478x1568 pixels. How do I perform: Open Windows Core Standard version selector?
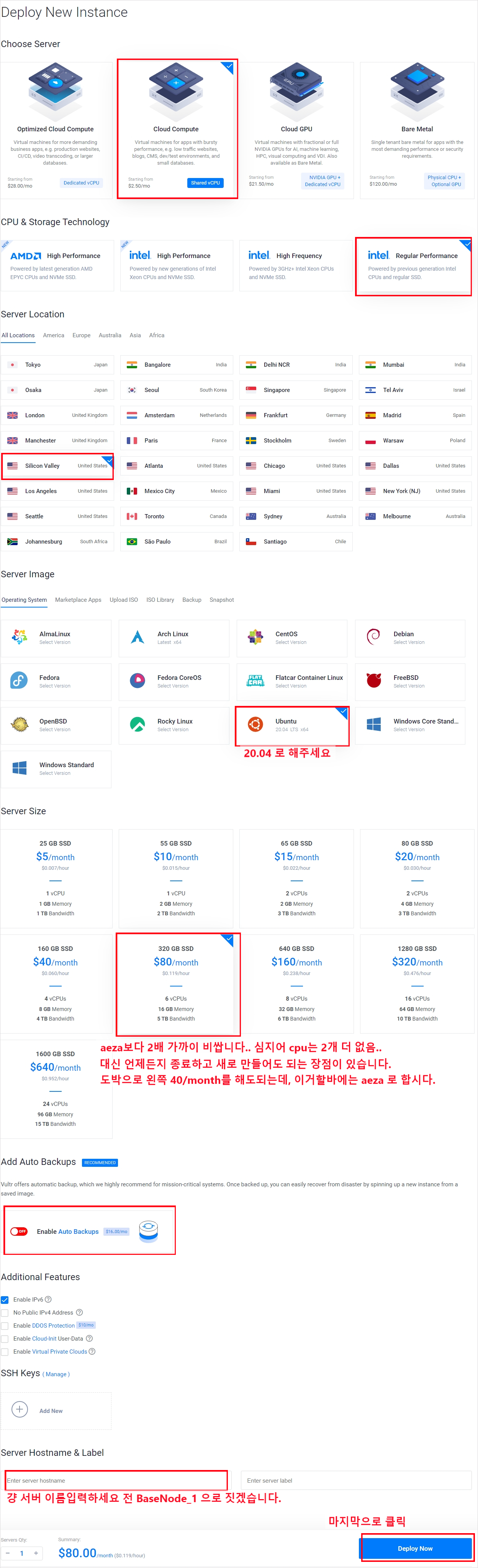pyautogui.click(x=409, y=729)
